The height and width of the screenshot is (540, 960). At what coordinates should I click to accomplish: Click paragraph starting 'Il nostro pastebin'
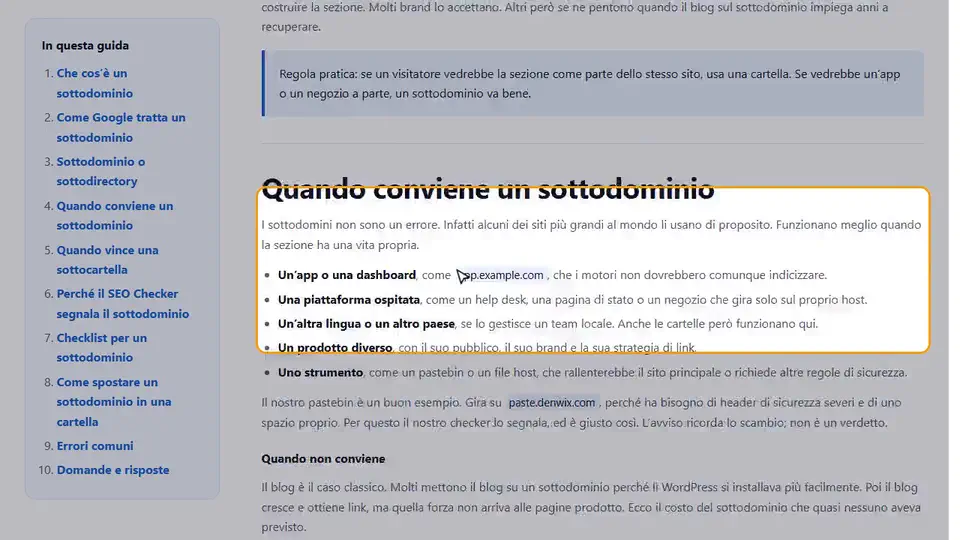pyautogui.click(x=581, y=413)
